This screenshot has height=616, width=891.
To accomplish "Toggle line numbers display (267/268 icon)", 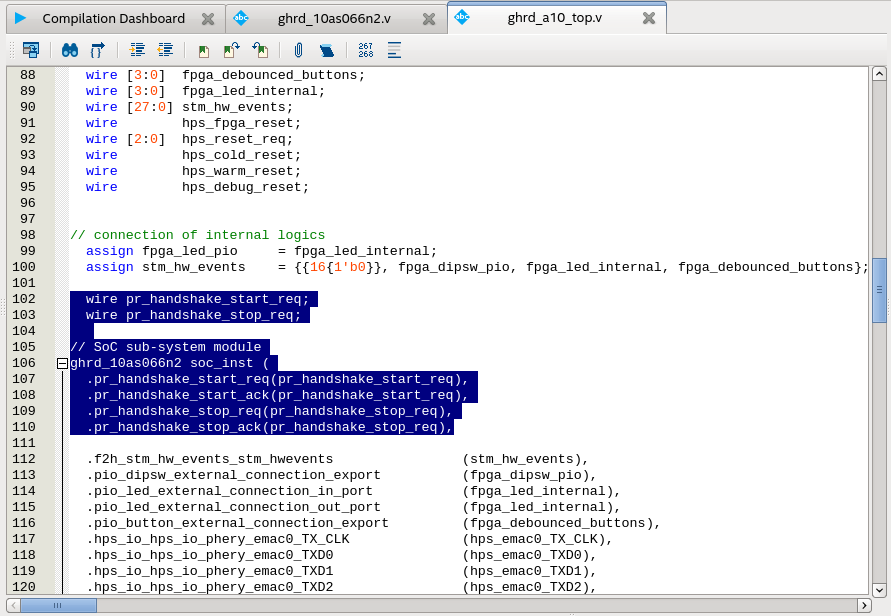I will coord(366,49).
